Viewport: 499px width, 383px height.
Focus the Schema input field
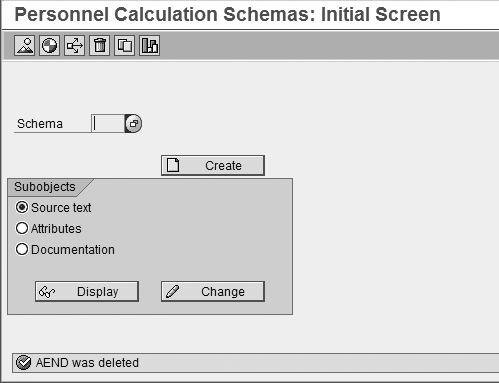[x=108, y=124]
